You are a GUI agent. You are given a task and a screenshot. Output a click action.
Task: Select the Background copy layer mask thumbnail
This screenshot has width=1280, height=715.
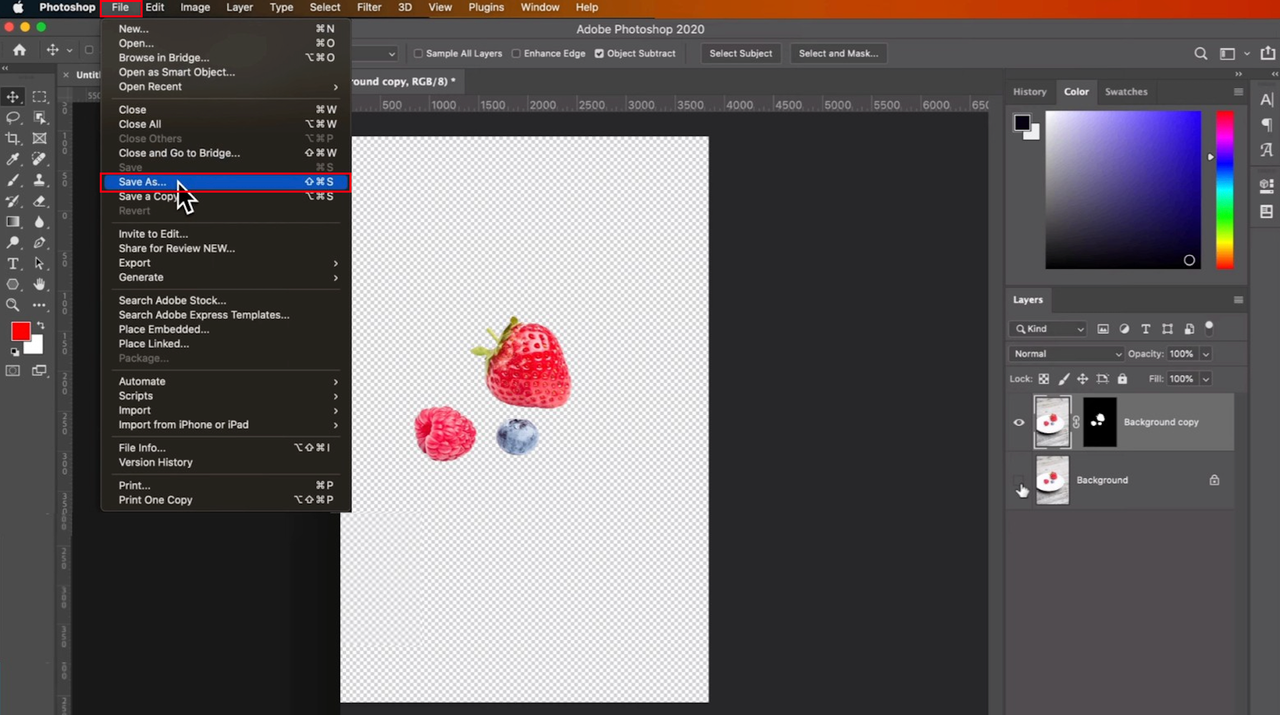pyautogui.click(x=1100, y=422)
